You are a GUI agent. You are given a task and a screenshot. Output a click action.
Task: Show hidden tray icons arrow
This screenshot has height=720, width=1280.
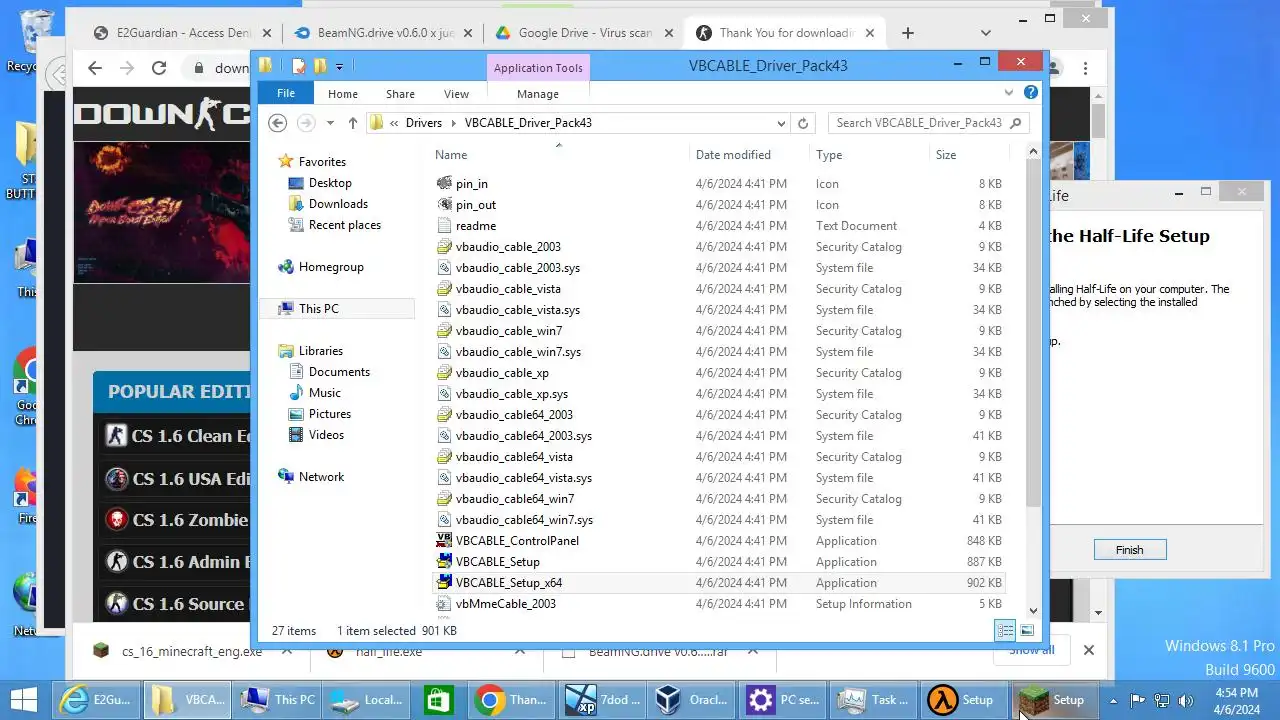click(1113, 700)
